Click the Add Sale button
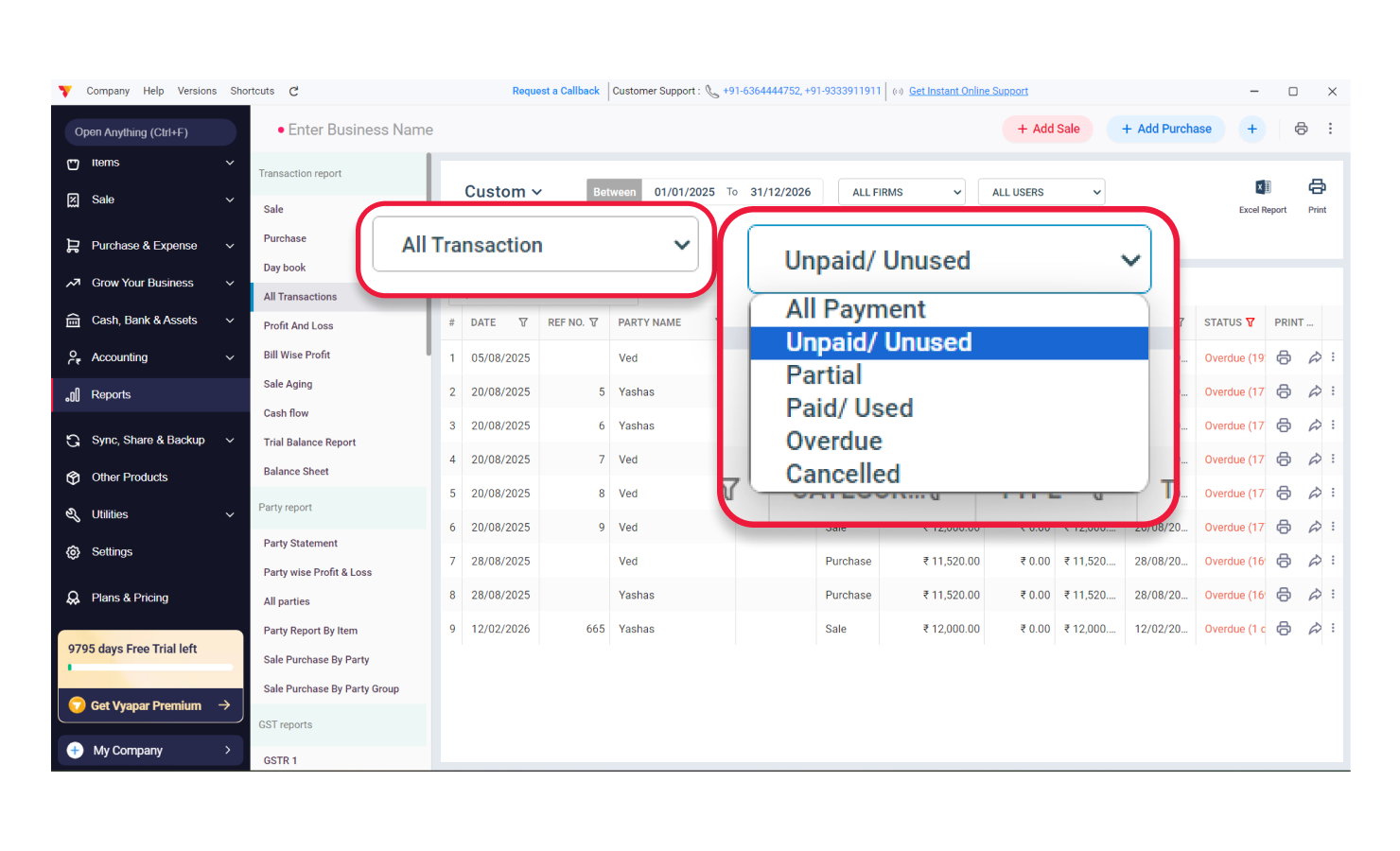 pyautogui.click(x=1047, y=129)
